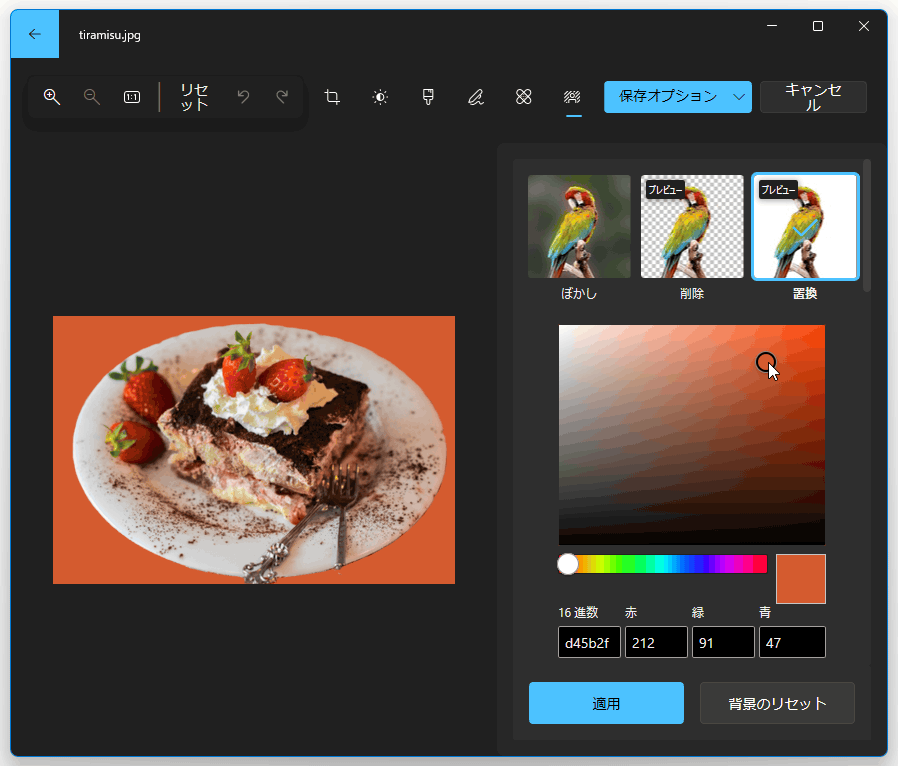Choose the 削除 remove background thumbnail
Screen dimensions: 898x766
tap(692, 227)
